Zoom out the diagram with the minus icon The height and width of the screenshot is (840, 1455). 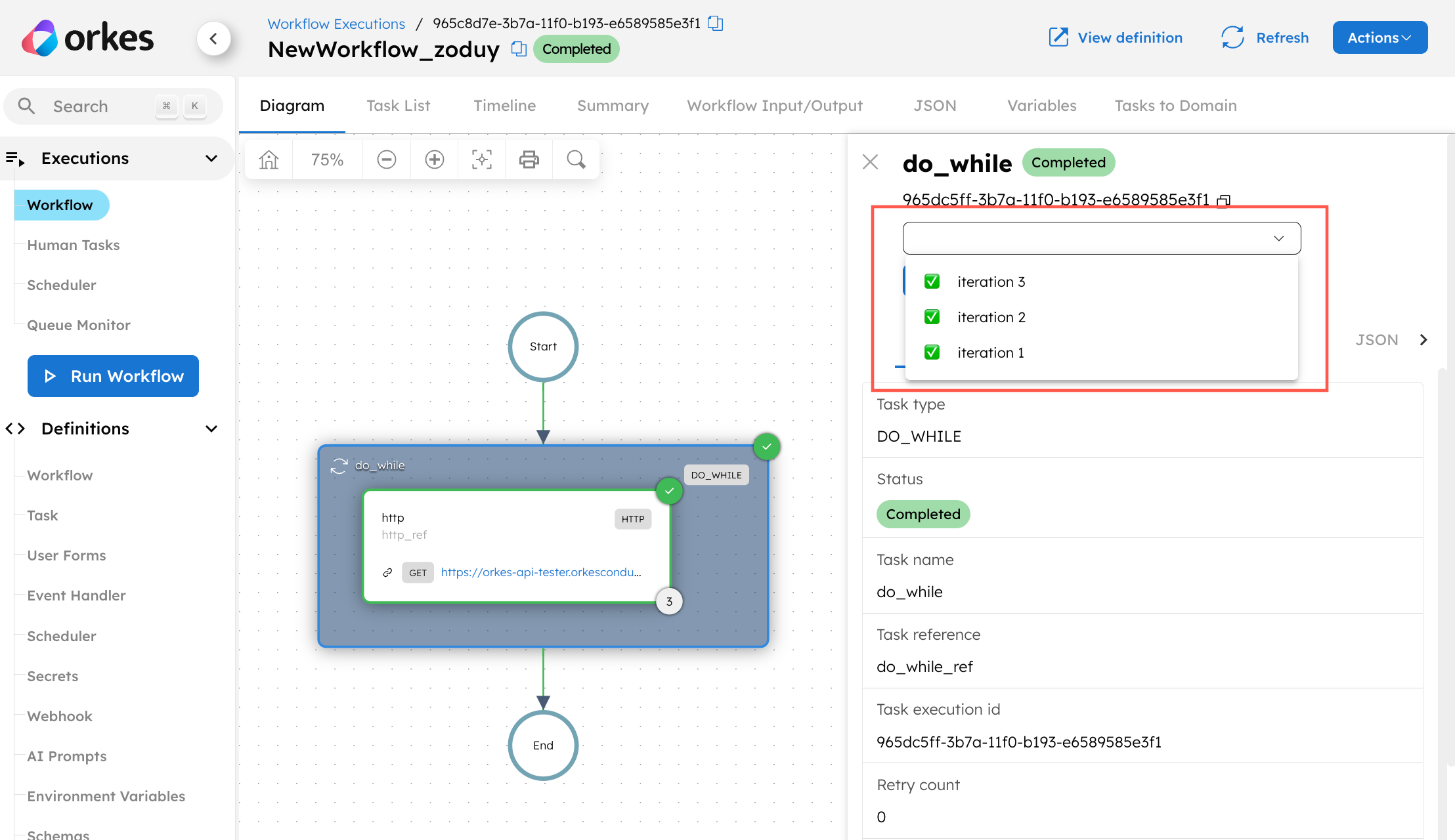[386, 159]
